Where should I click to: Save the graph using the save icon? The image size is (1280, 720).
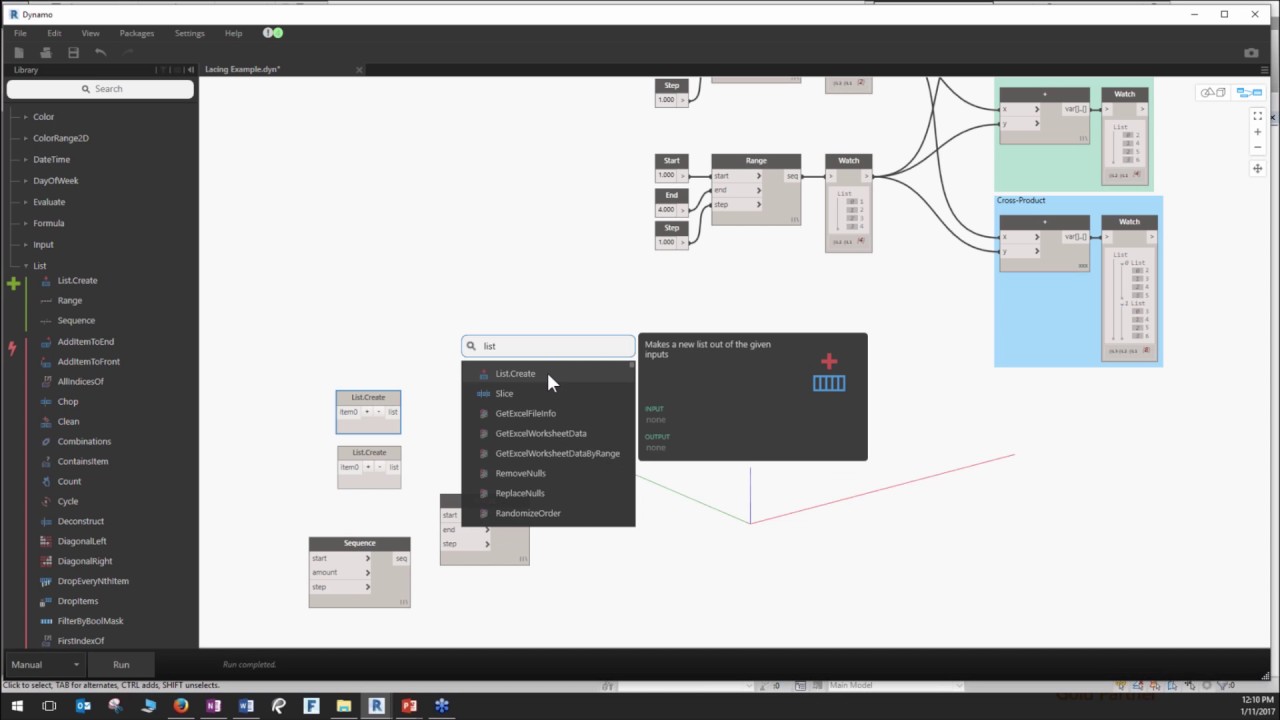[x=73, y=52]
